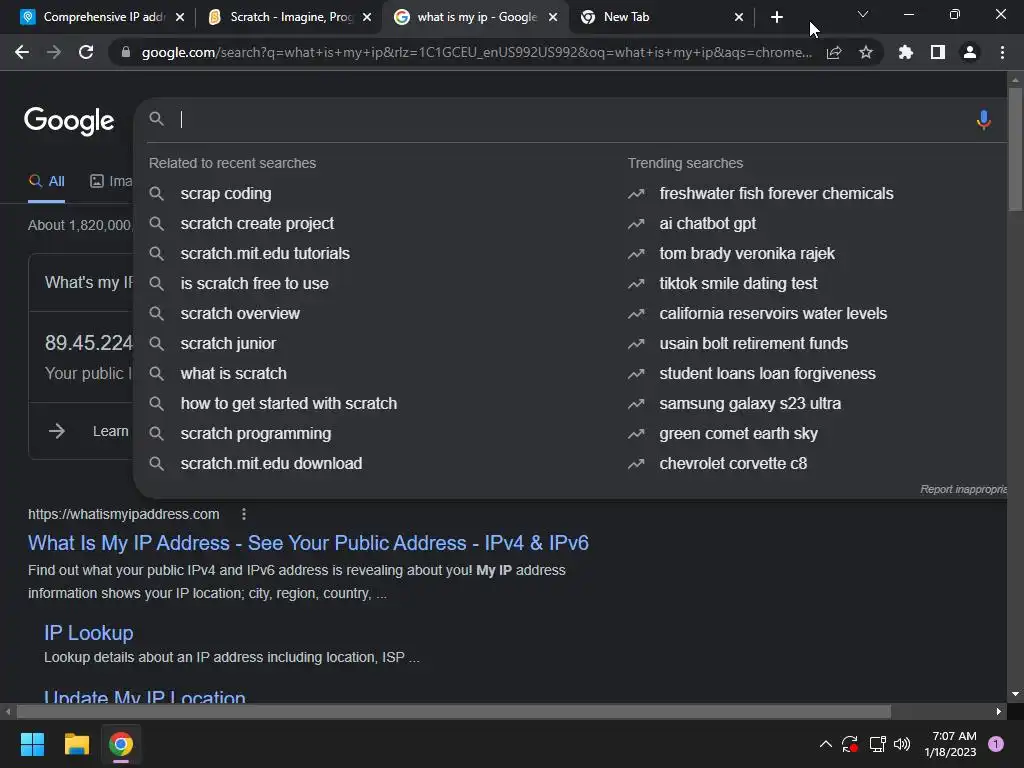Toggle the Chrome side panel
Screen dimensions: 1024x768
[x=938, y=52]
